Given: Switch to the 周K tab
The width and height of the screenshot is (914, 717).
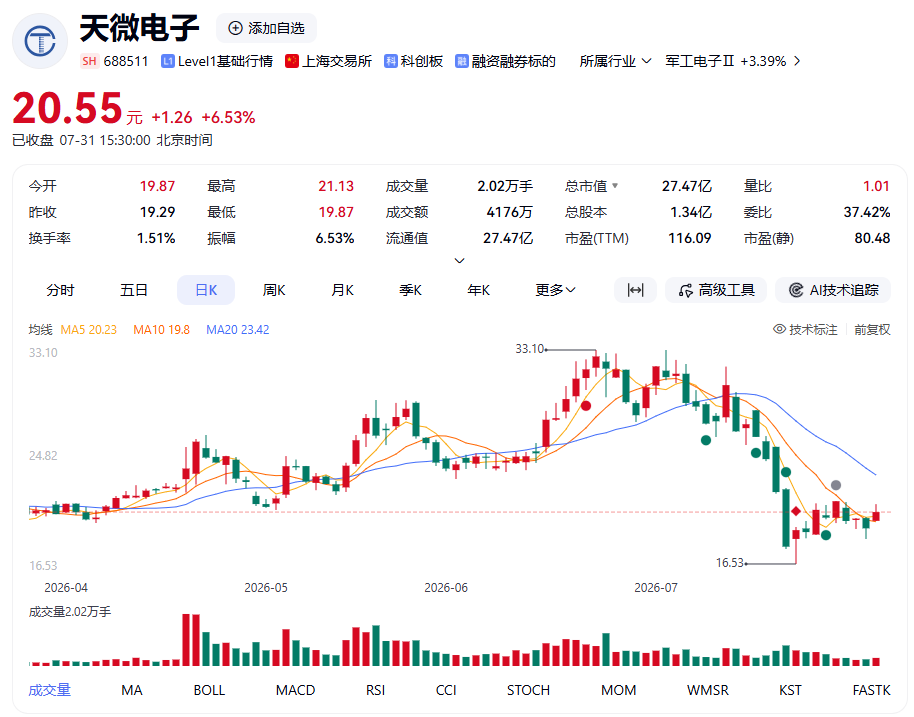Looking at the screenshot, I should [274, 290].
